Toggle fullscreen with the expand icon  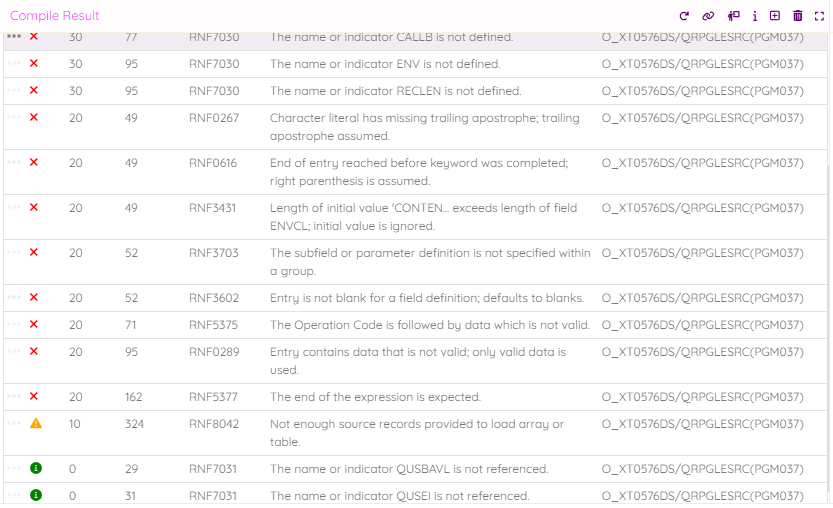click(820, 16)
